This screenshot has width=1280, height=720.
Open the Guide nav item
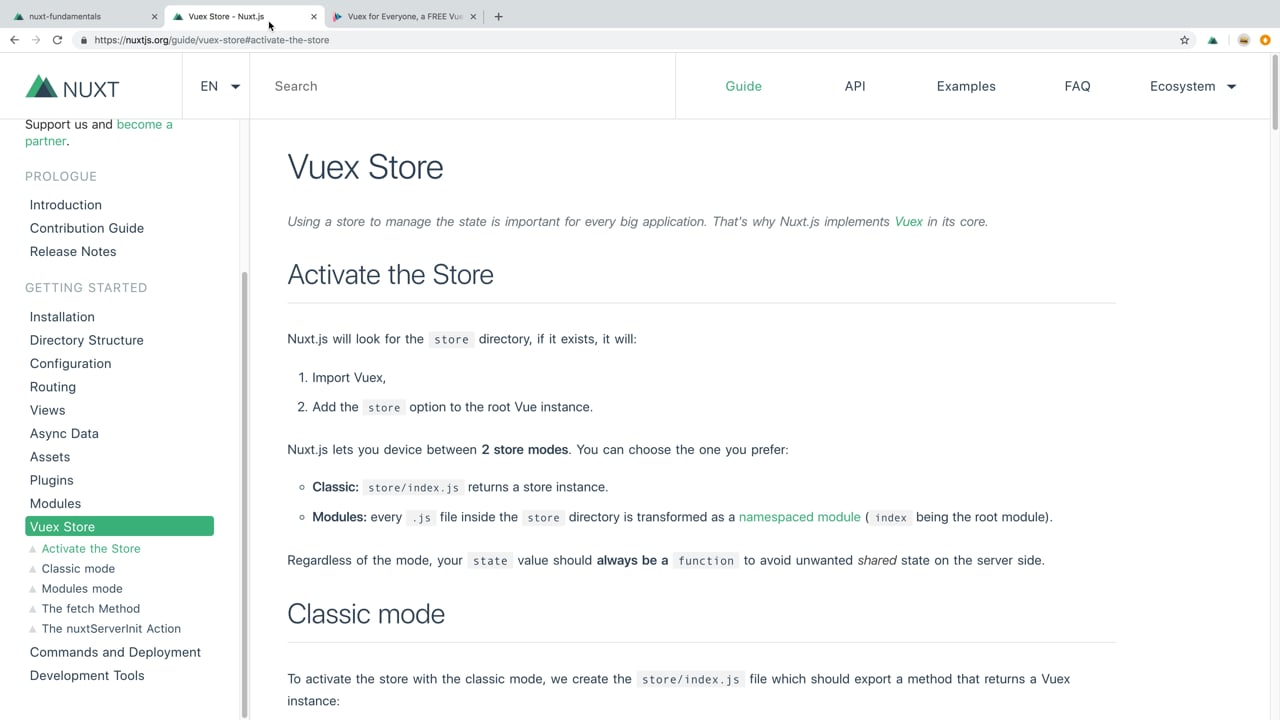743,86
